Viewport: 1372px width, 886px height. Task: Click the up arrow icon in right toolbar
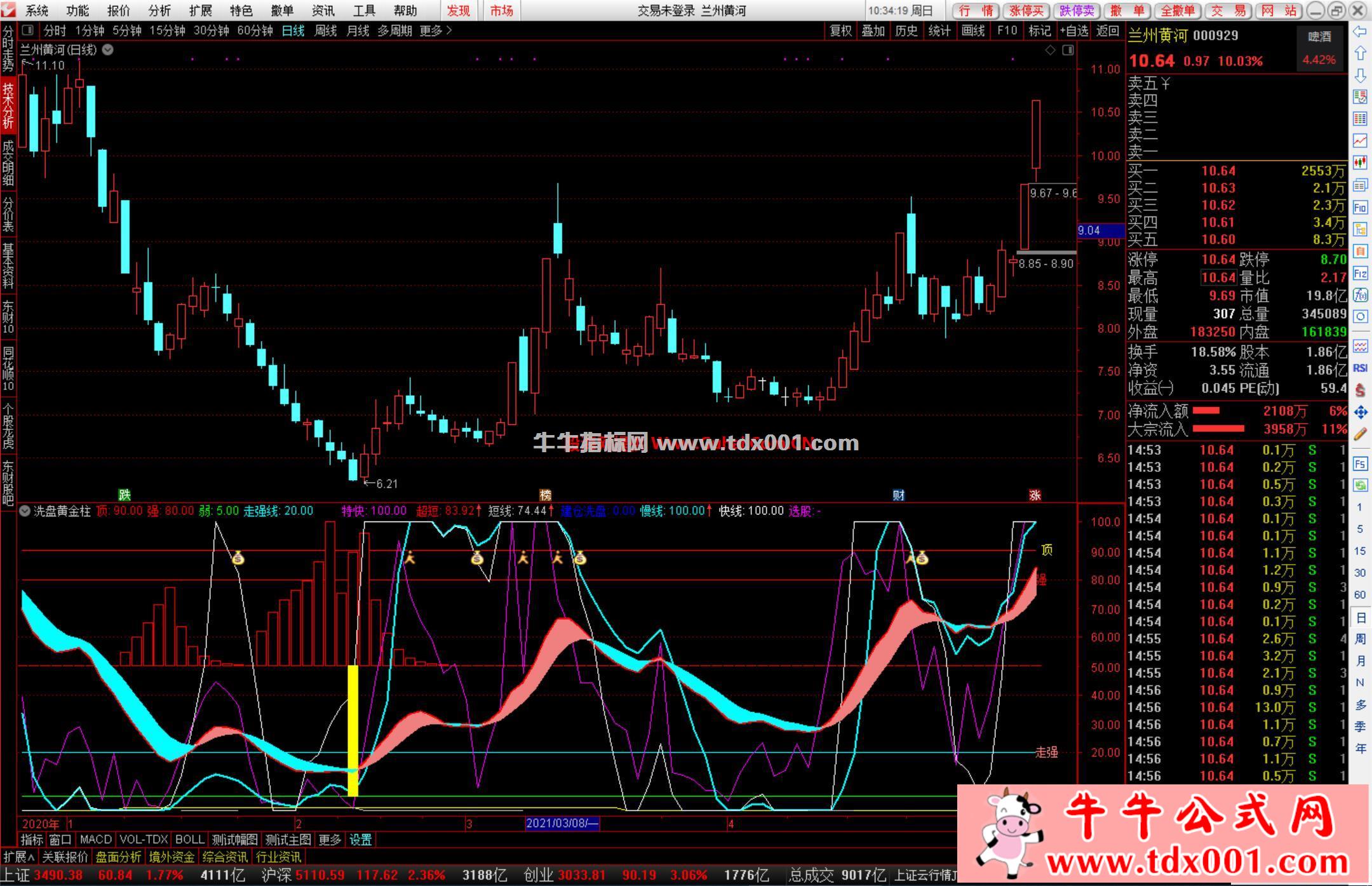click(1360, 53)
